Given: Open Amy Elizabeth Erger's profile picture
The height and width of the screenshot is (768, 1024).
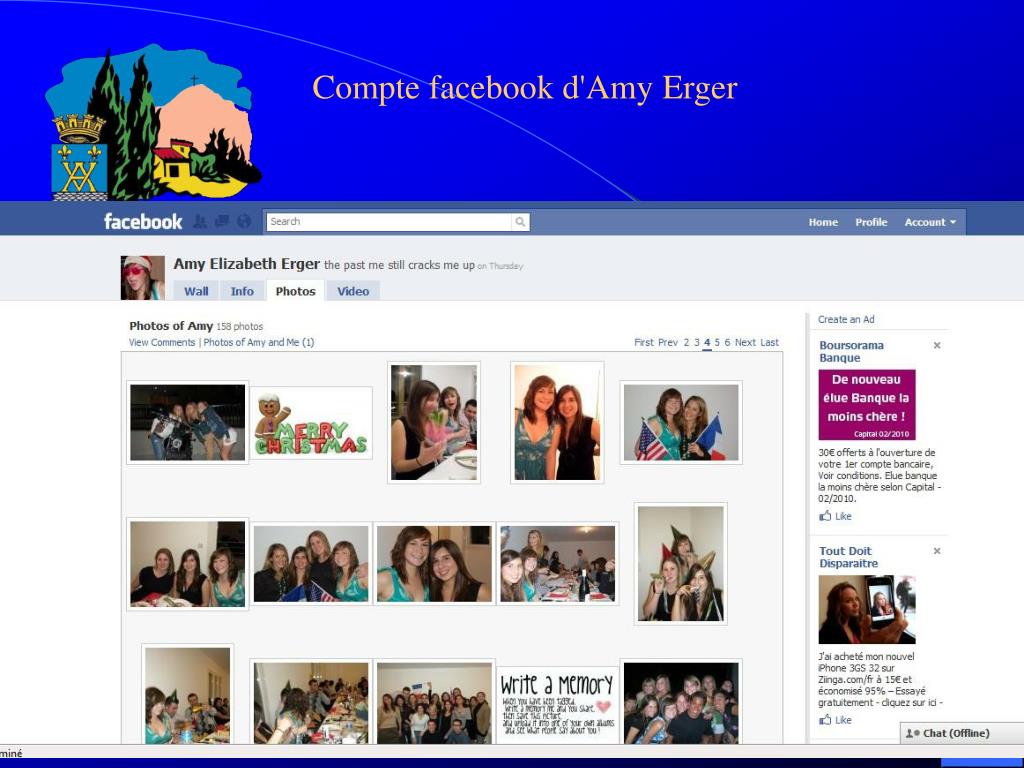Looking at the screenshot, I should click(142, 278).
